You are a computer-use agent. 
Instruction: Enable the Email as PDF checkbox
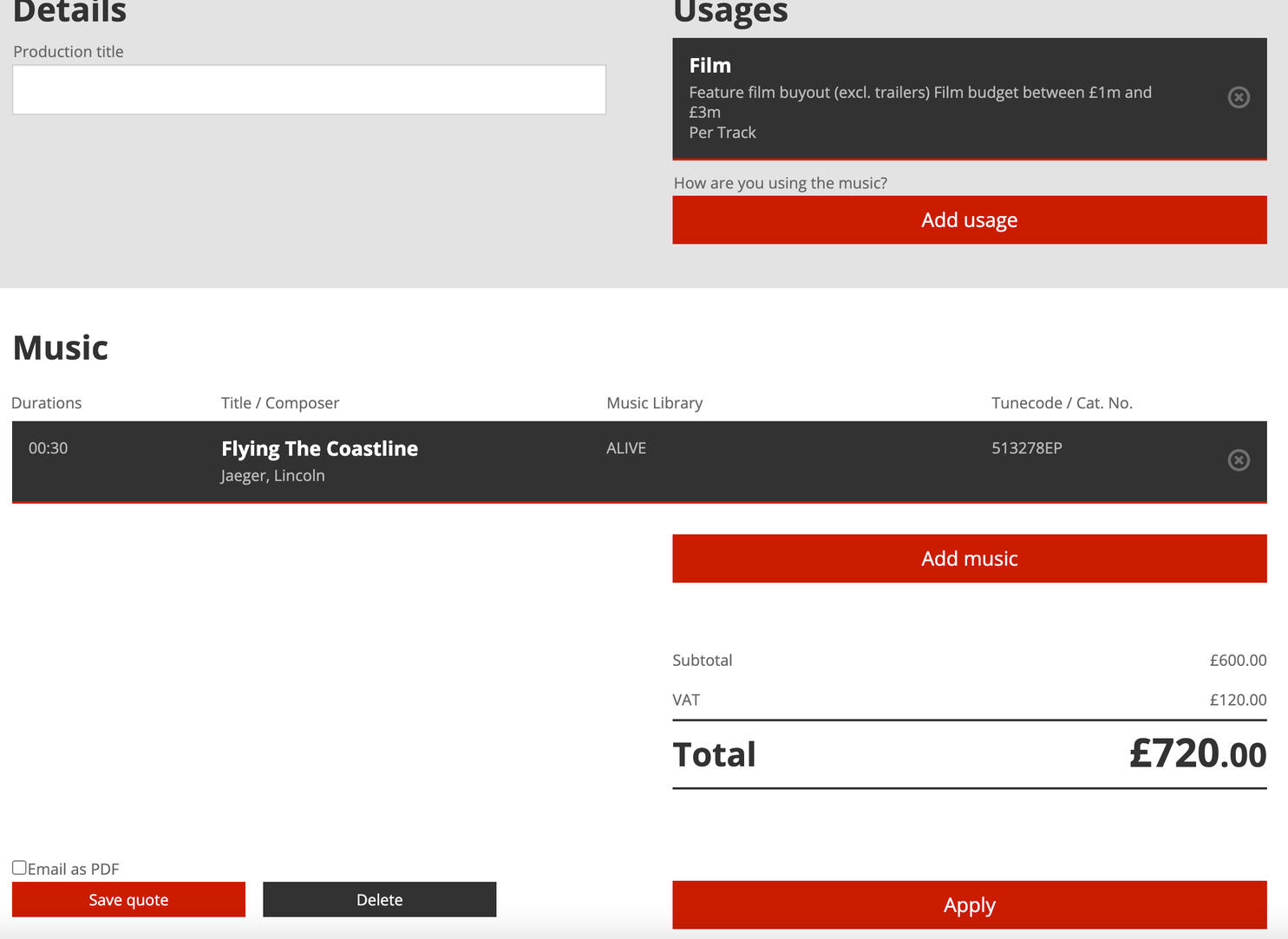click(x=19, y=868)
